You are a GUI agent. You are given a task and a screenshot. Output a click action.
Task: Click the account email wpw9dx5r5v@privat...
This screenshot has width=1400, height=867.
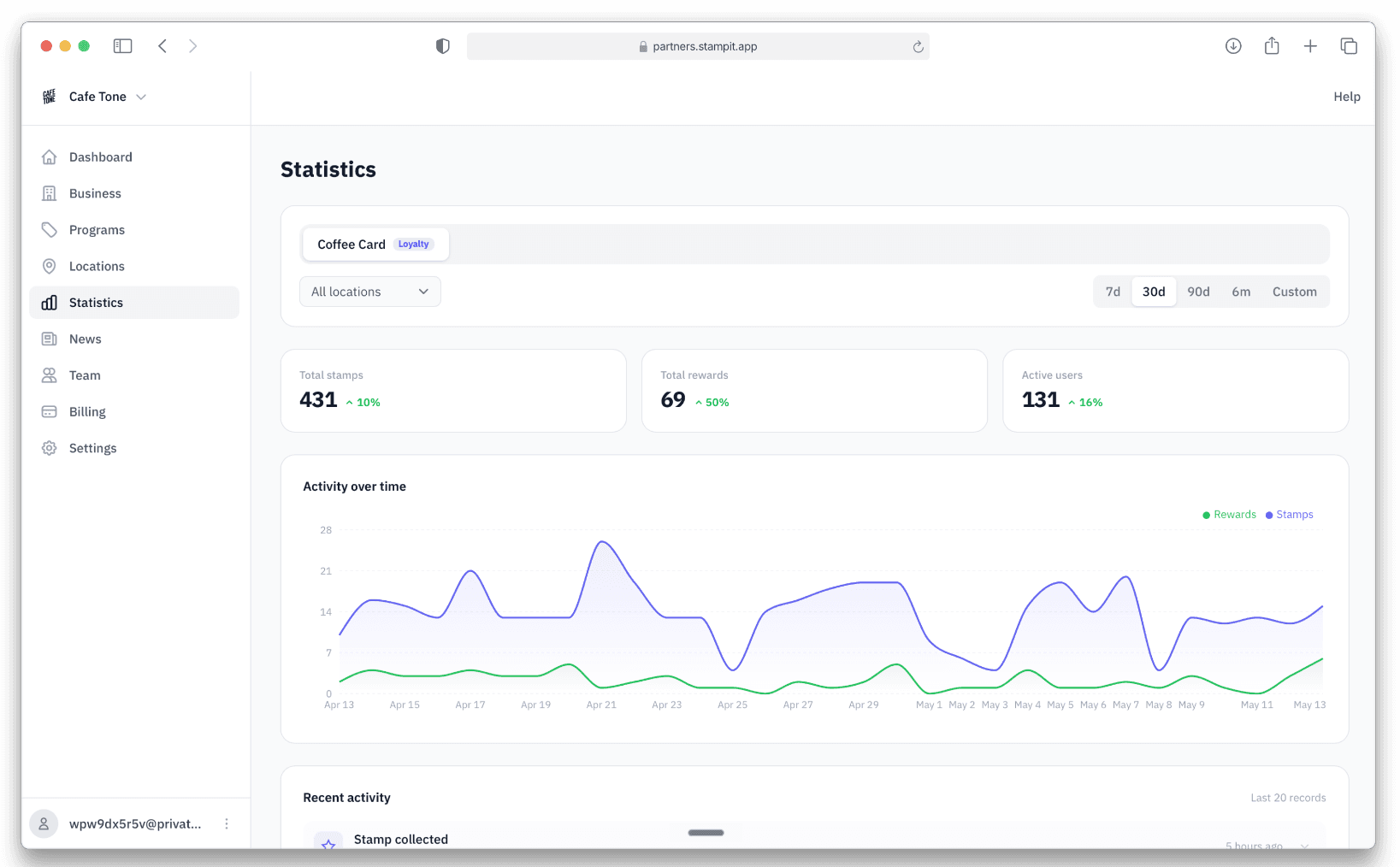pos(135,823)
